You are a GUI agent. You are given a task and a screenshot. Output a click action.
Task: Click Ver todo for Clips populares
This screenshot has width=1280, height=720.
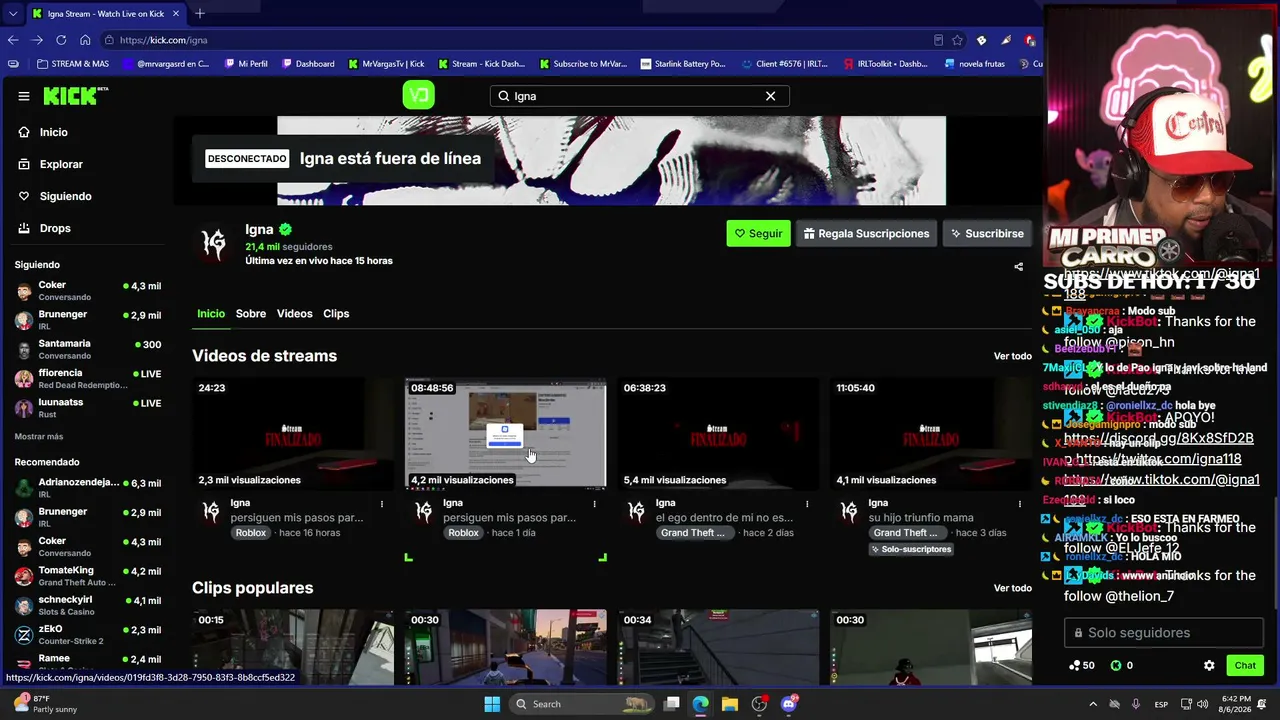coord(1012,588)
